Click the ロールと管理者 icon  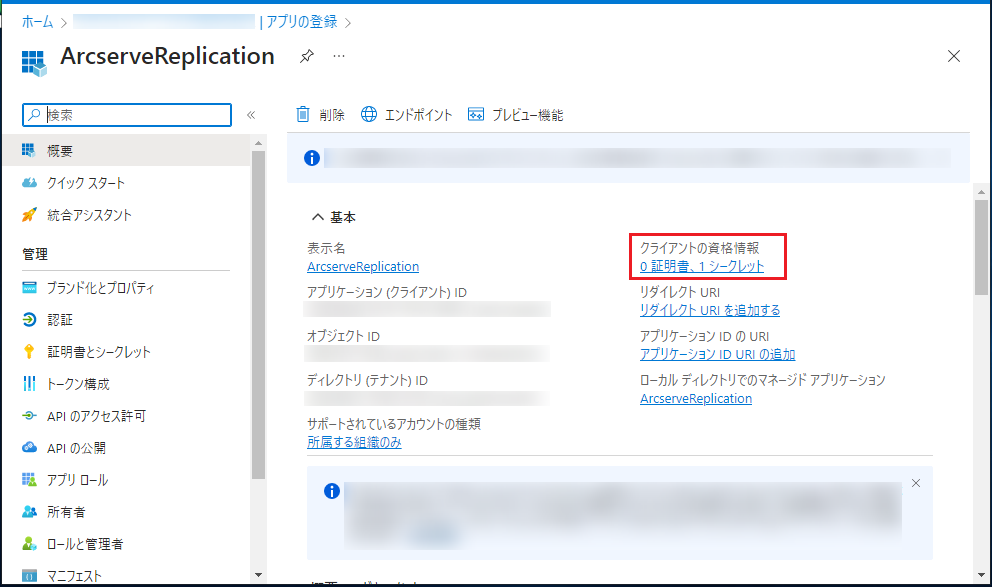29,543
